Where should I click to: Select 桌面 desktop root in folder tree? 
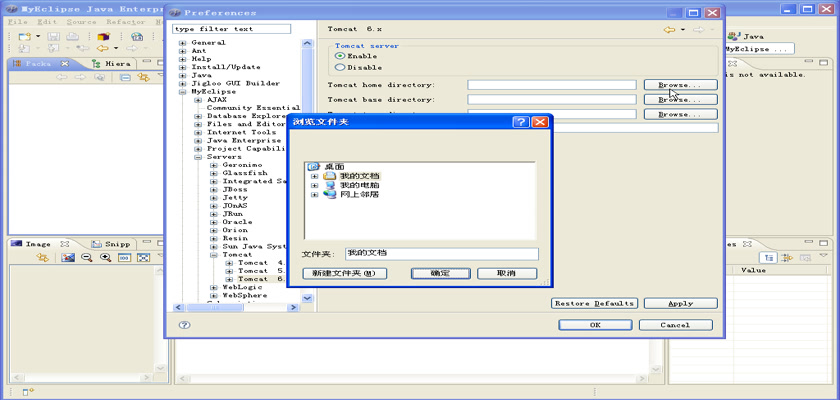(x=334, y=167)
